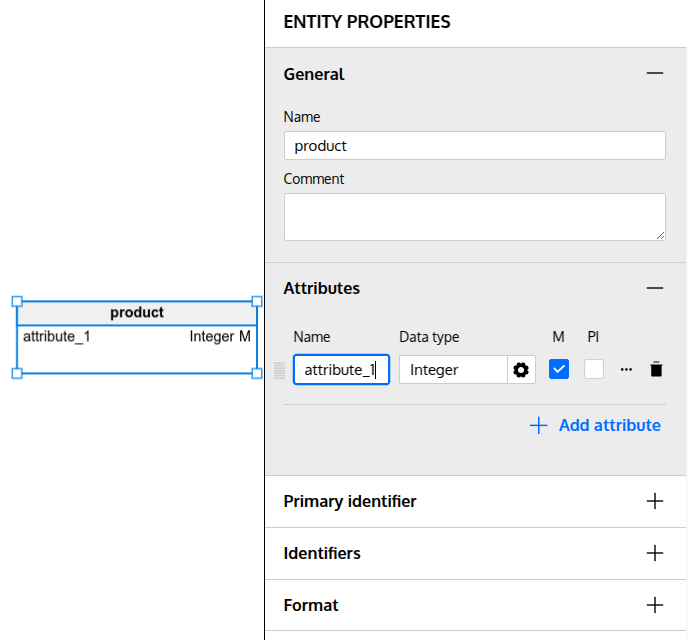Screen dimensions: 687x640
Task: Enable the PI checkbox for attribute_1
Action: 594,369
